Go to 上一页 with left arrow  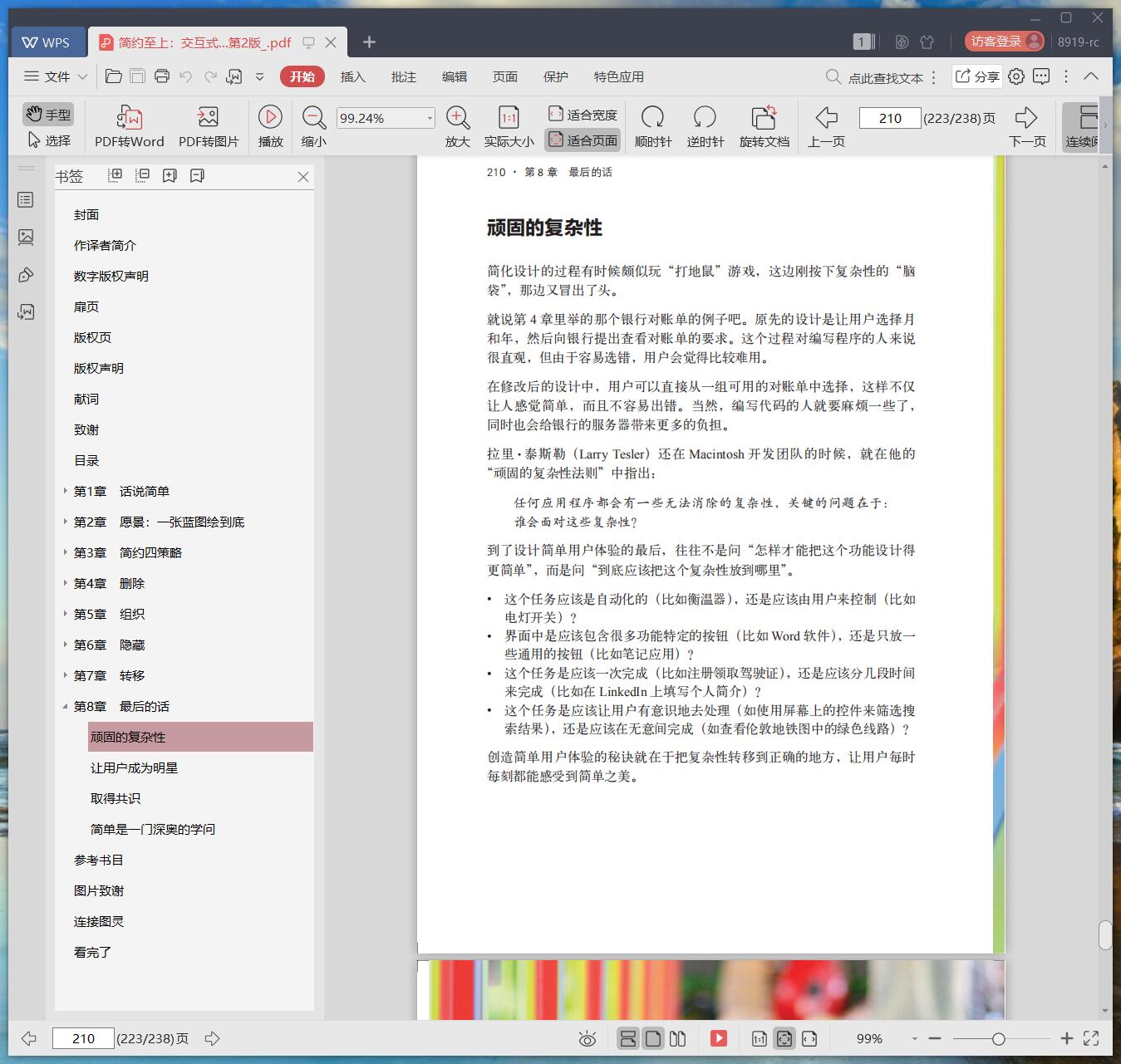pos(826,117)
